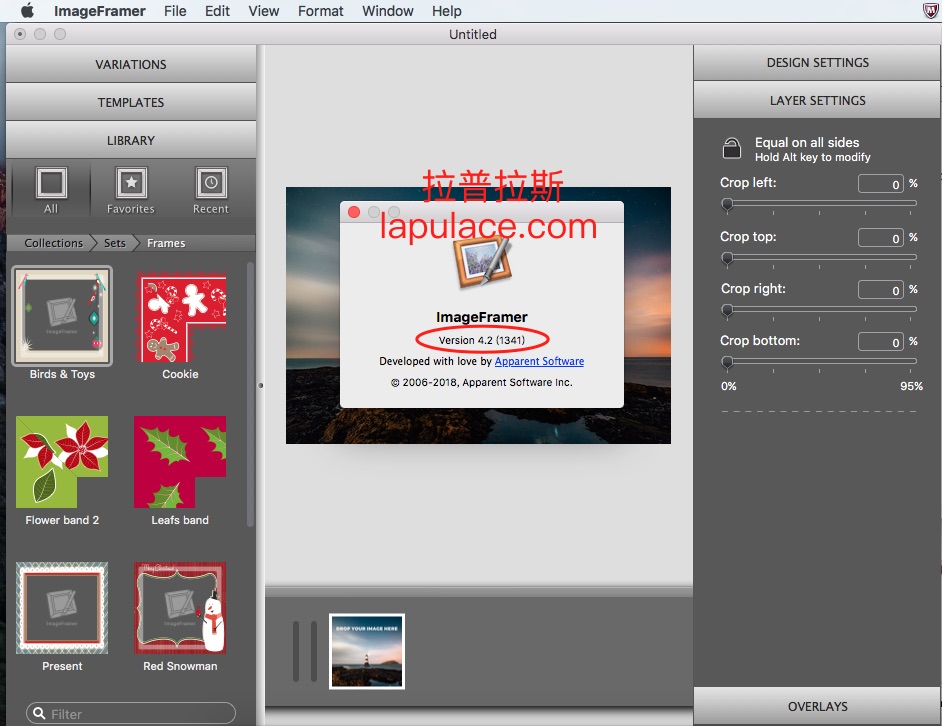Expand the VARIATIONS panel
This screenshot has width=942, height=726.
[131, 64]
